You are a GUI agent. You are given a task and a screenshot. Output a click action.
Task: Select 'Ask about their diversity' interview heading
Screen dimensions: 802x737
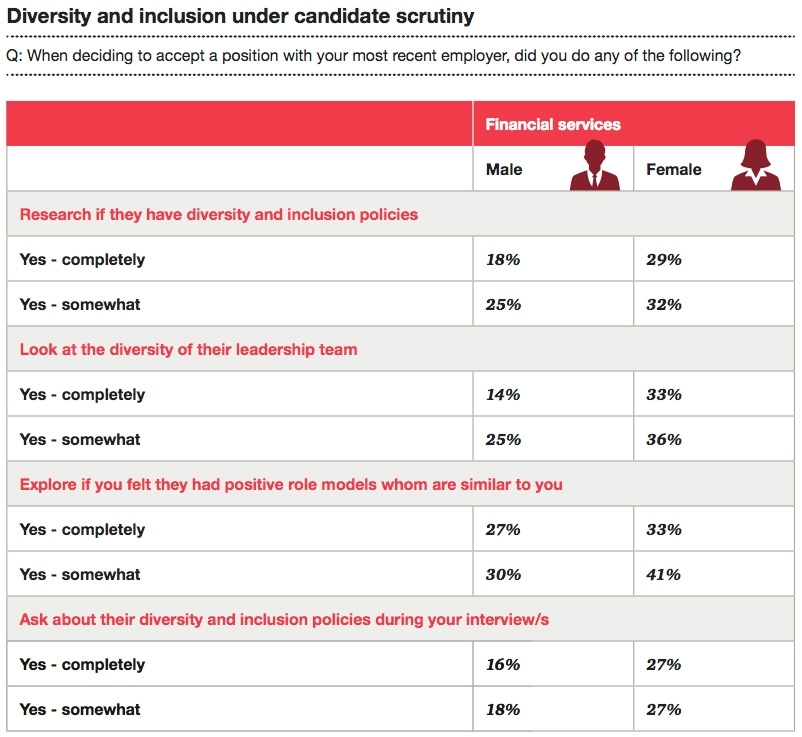click(x=284, y=620)
